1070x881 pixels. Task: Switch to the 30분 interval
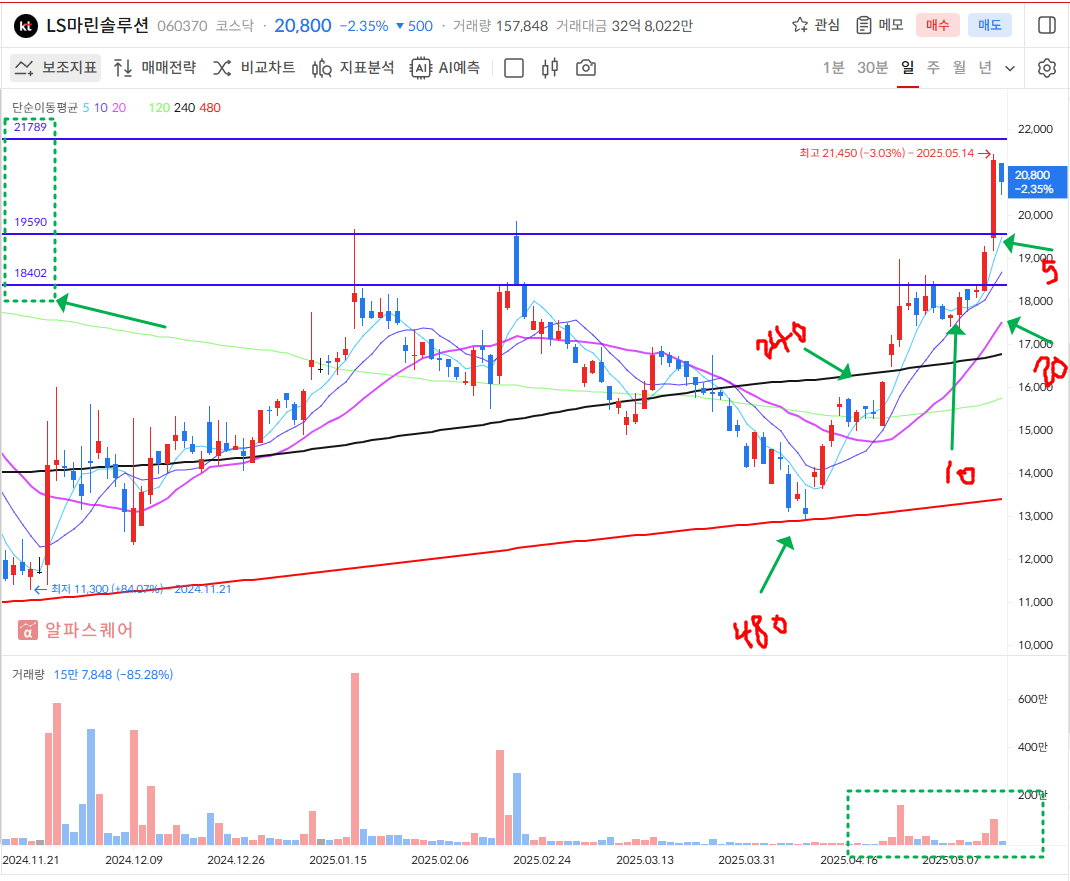click(873, 68)
